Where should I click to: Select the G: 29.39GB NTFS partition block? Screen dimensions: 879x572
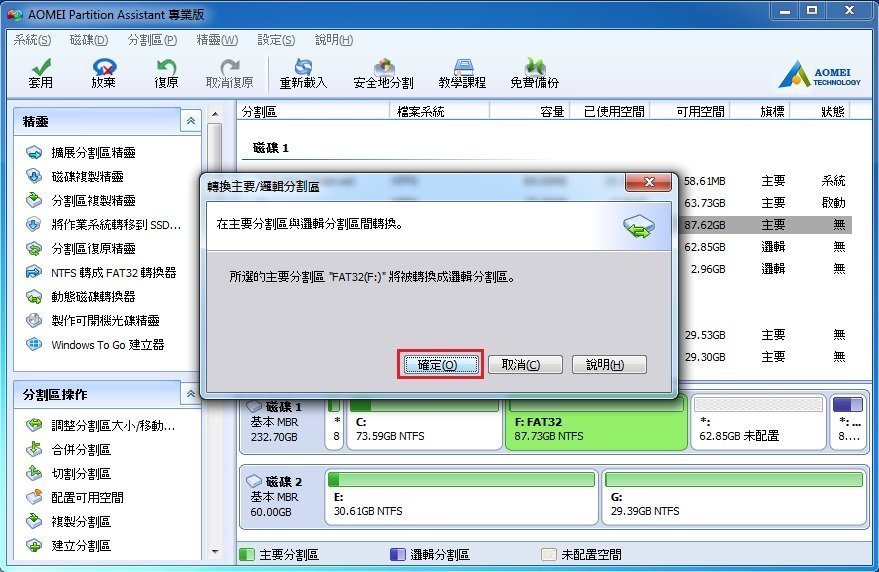(734, 498)
